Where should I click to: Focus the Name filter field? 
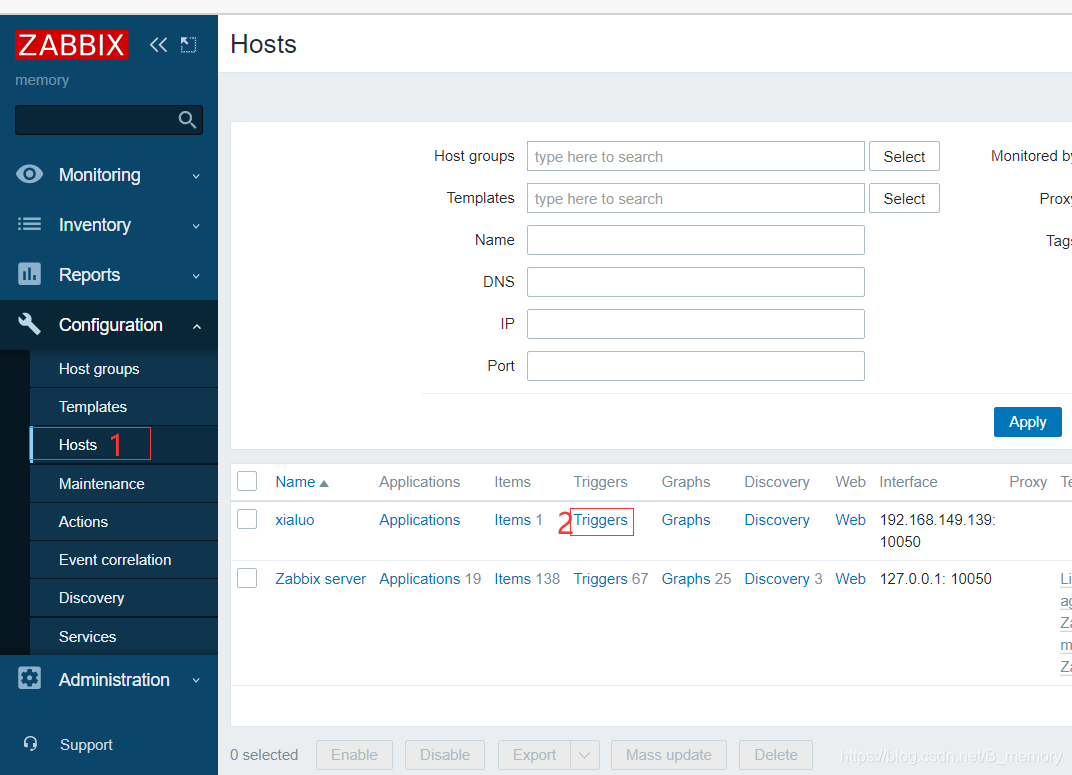695,240
